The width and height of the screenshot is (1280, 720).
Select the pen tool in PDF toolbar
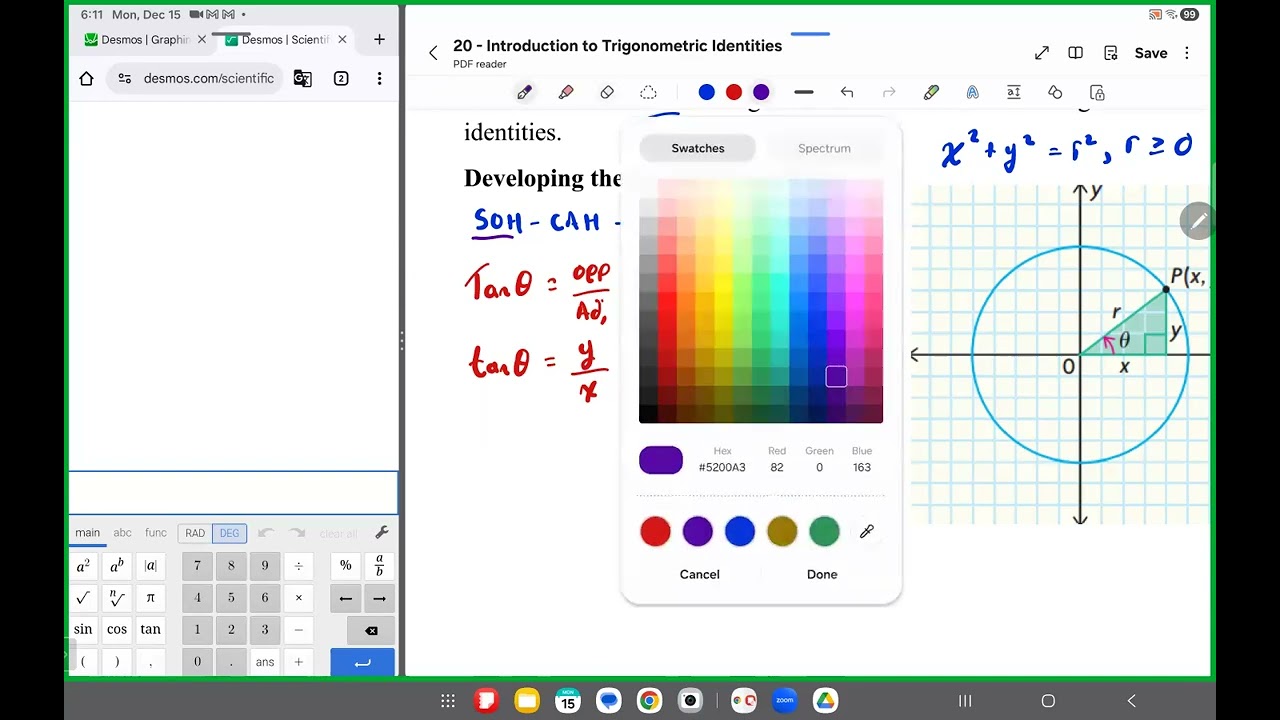[x=524, y=92]
